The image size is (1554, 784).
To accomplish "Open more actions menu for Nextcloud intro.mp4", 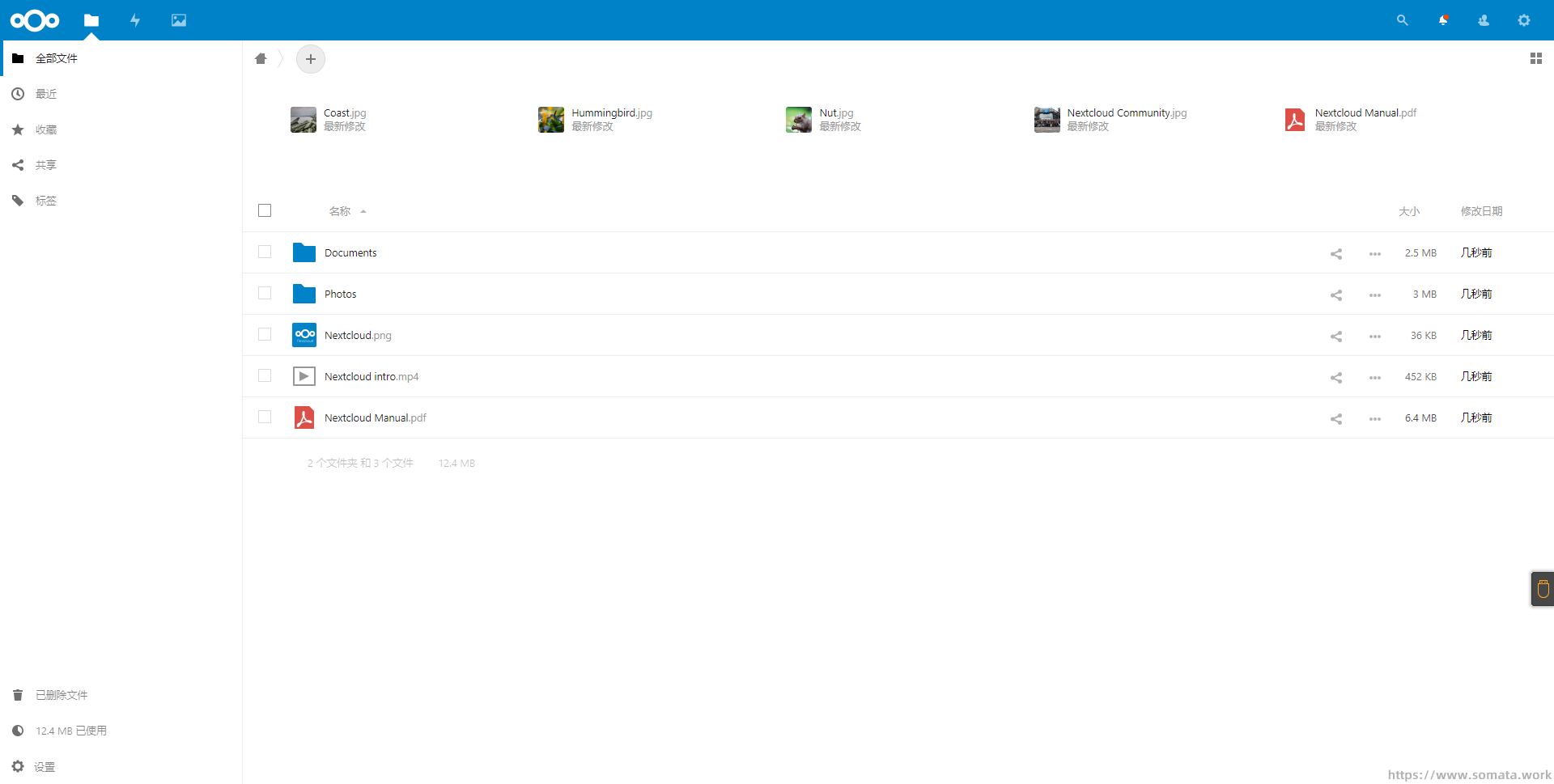I will [x=1375, y=377].
